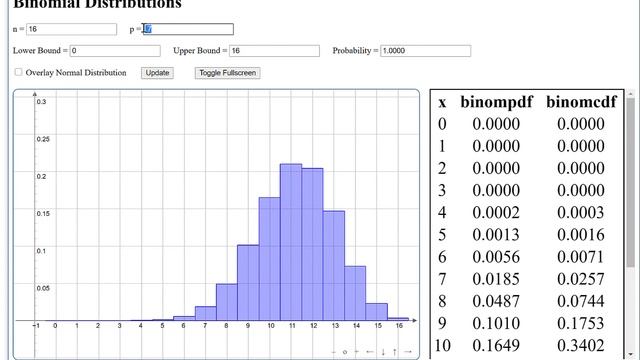Click binomcdf value 0.1753

tap(581, 323)
